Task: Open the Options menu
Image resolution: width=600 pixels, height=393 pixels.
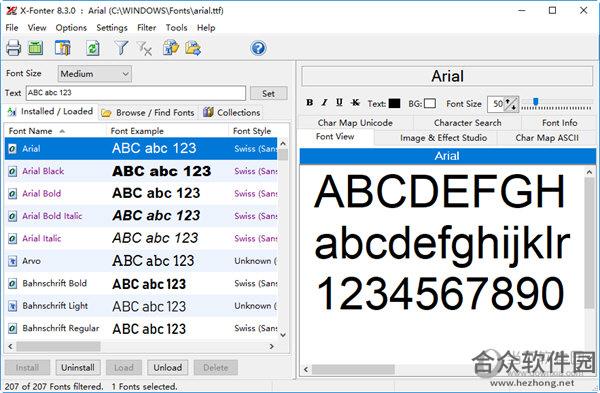Action: 71,28
